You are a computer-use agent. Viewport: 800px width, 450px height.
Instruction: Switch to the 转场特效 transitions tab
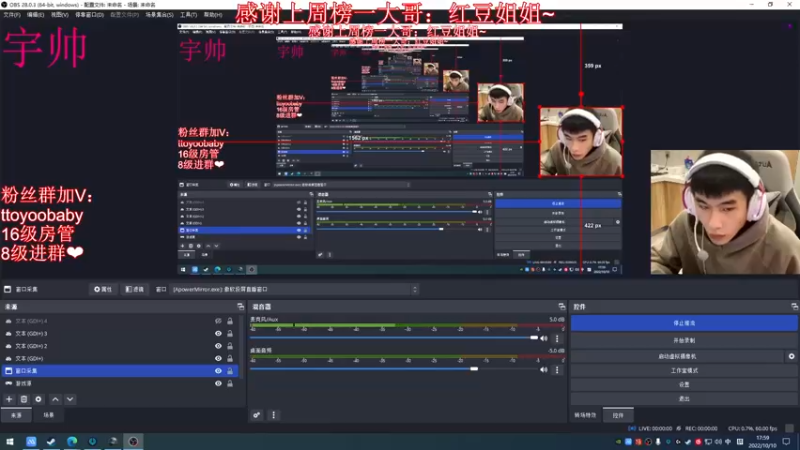[x=585, y=415]
